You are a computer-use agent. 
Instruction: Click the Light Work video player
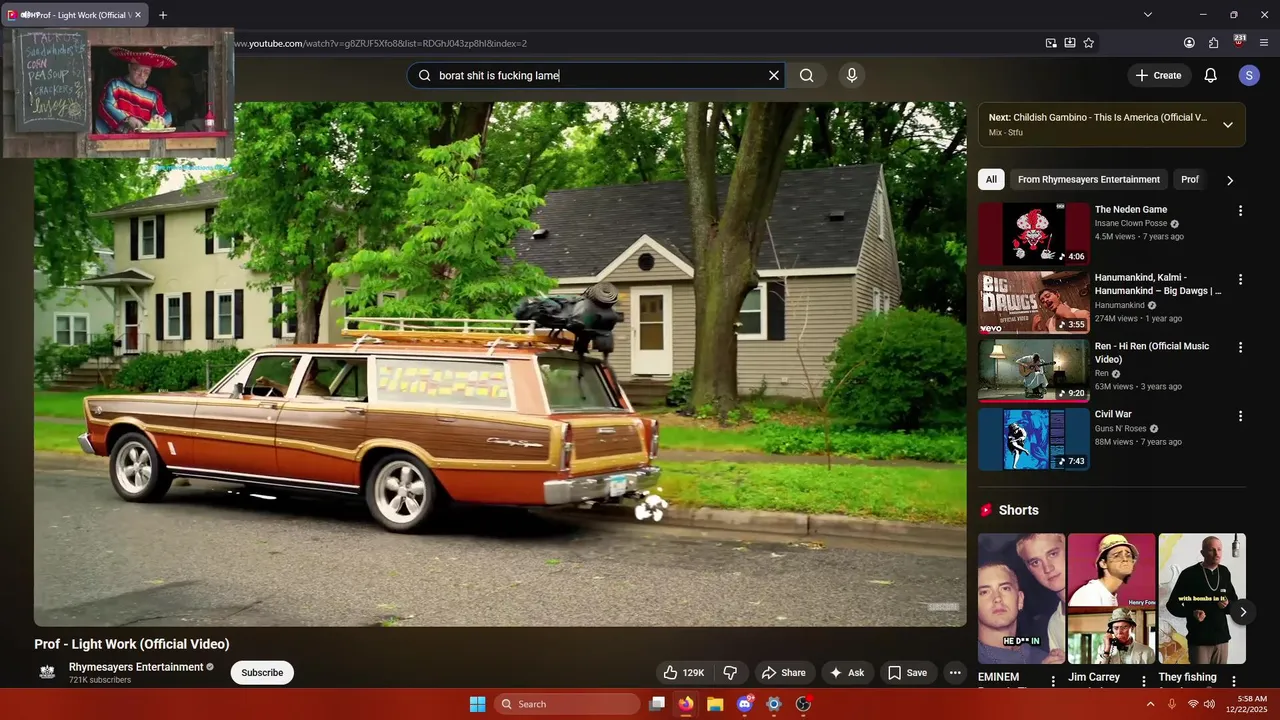[500, 364]
